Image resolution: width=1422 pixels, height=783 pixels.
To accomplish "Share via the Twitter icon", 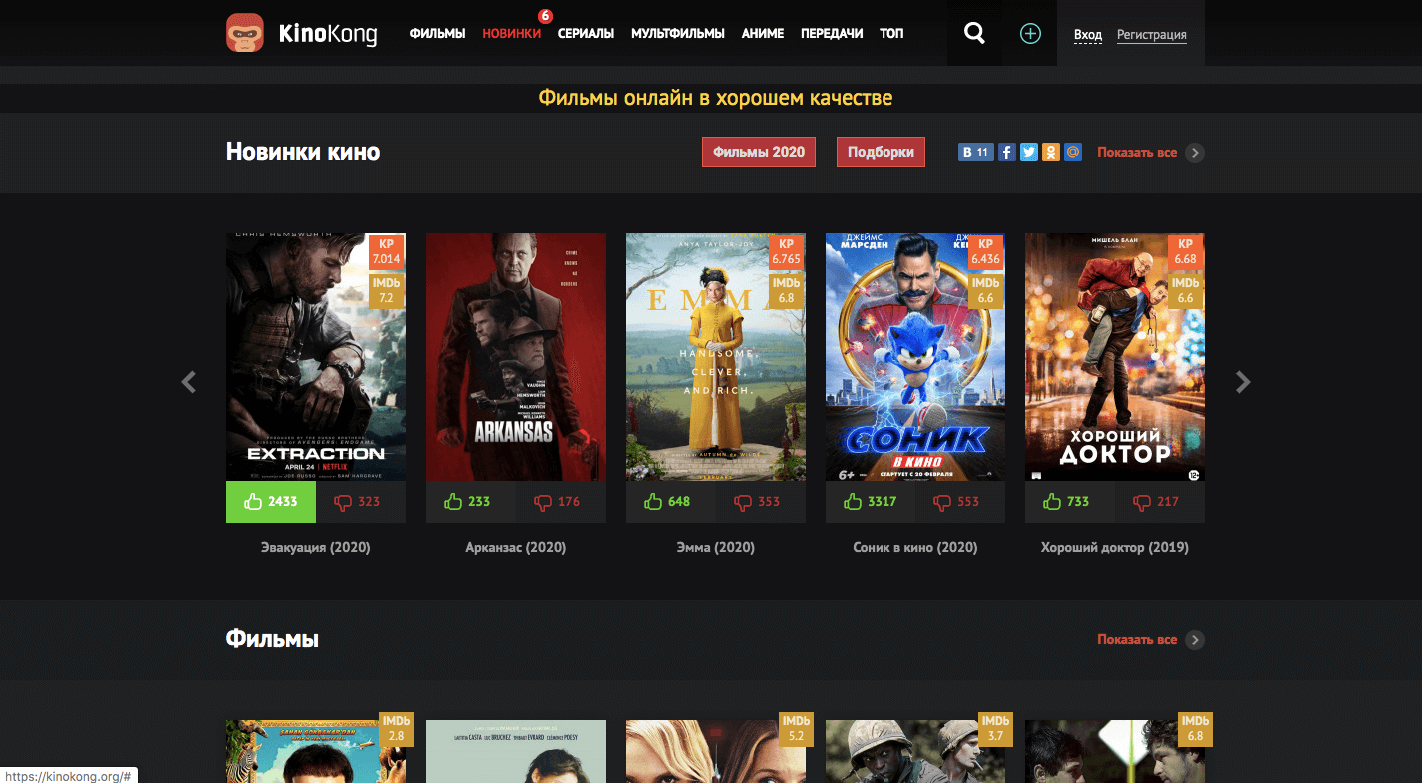I will (x=1029, y=153).
